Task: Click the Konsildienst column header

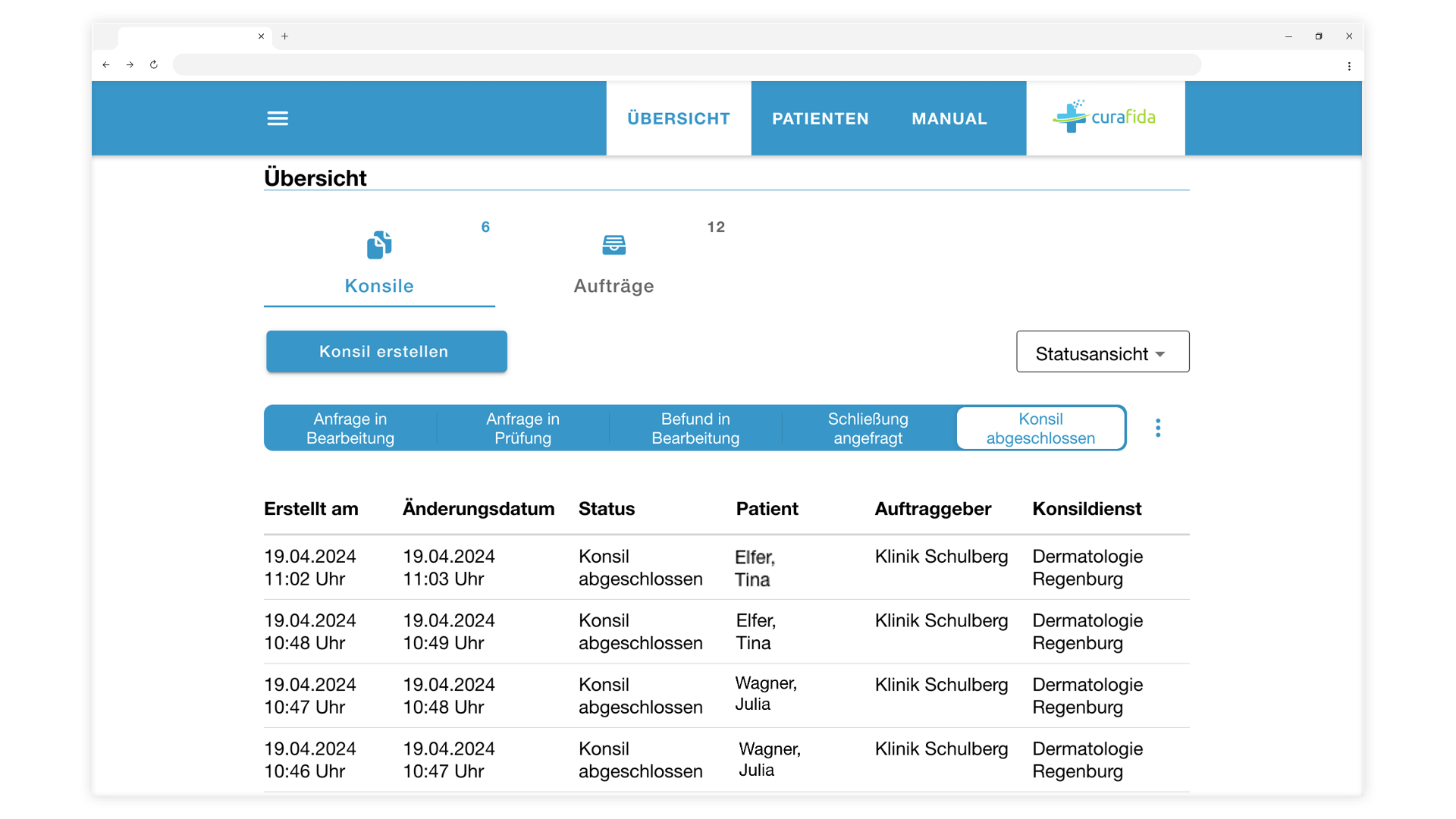Action: (1087, 509)
